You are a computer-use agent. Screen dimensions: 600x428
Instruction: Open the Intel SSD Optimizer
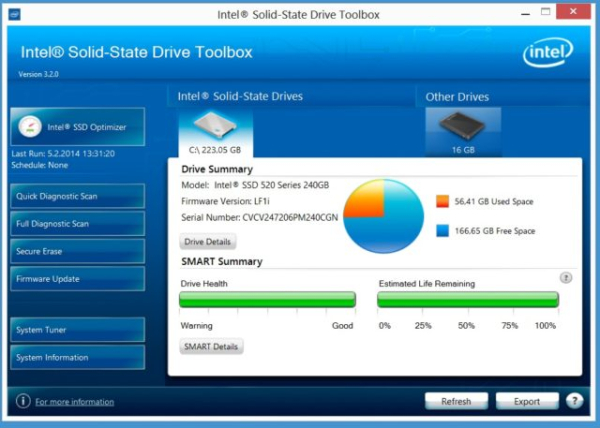coord(78,127)
